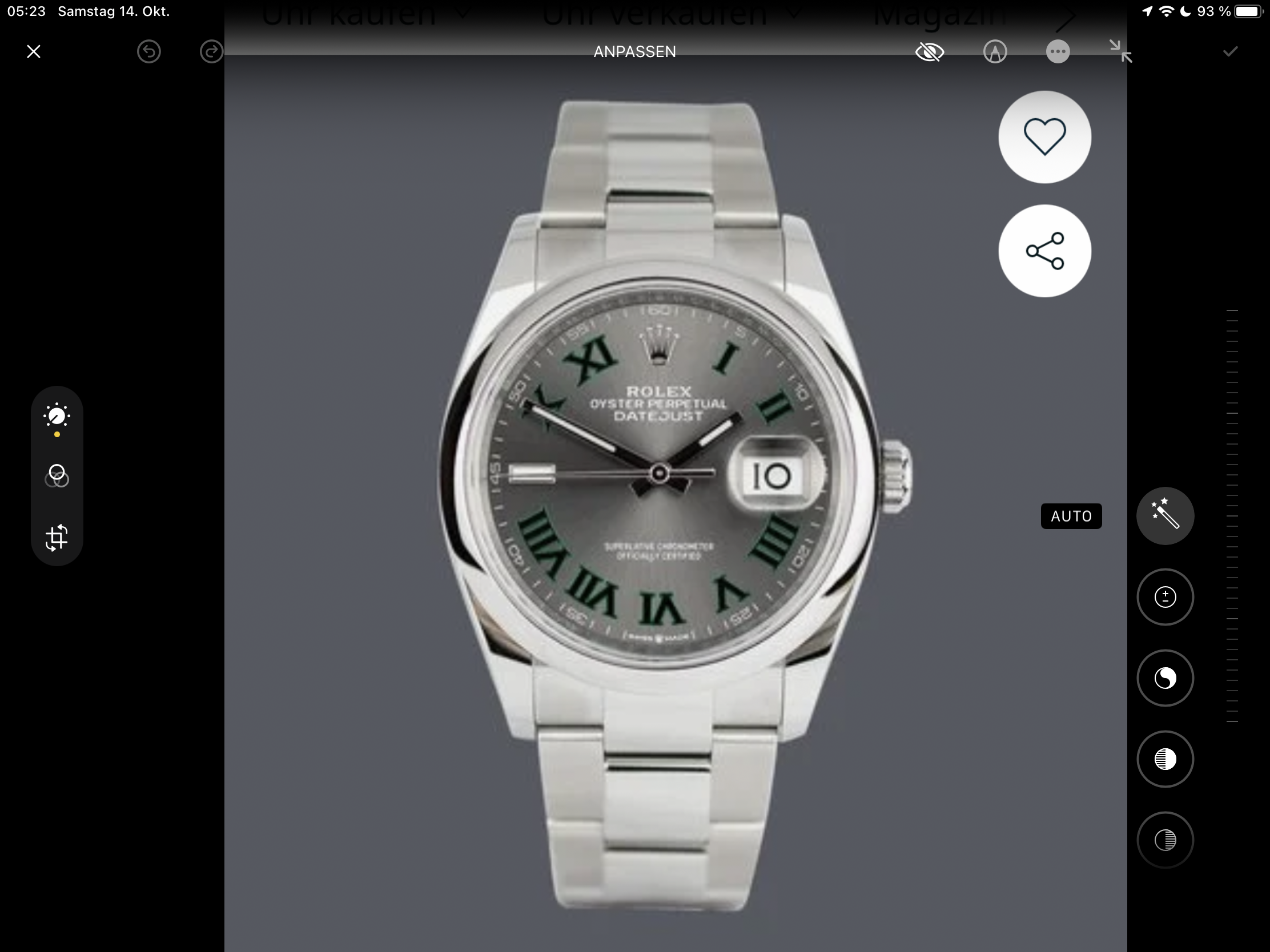The image size is (1270, 952).
Task: Open the Crop and rotate tool
Action: [x=57, y=538]
